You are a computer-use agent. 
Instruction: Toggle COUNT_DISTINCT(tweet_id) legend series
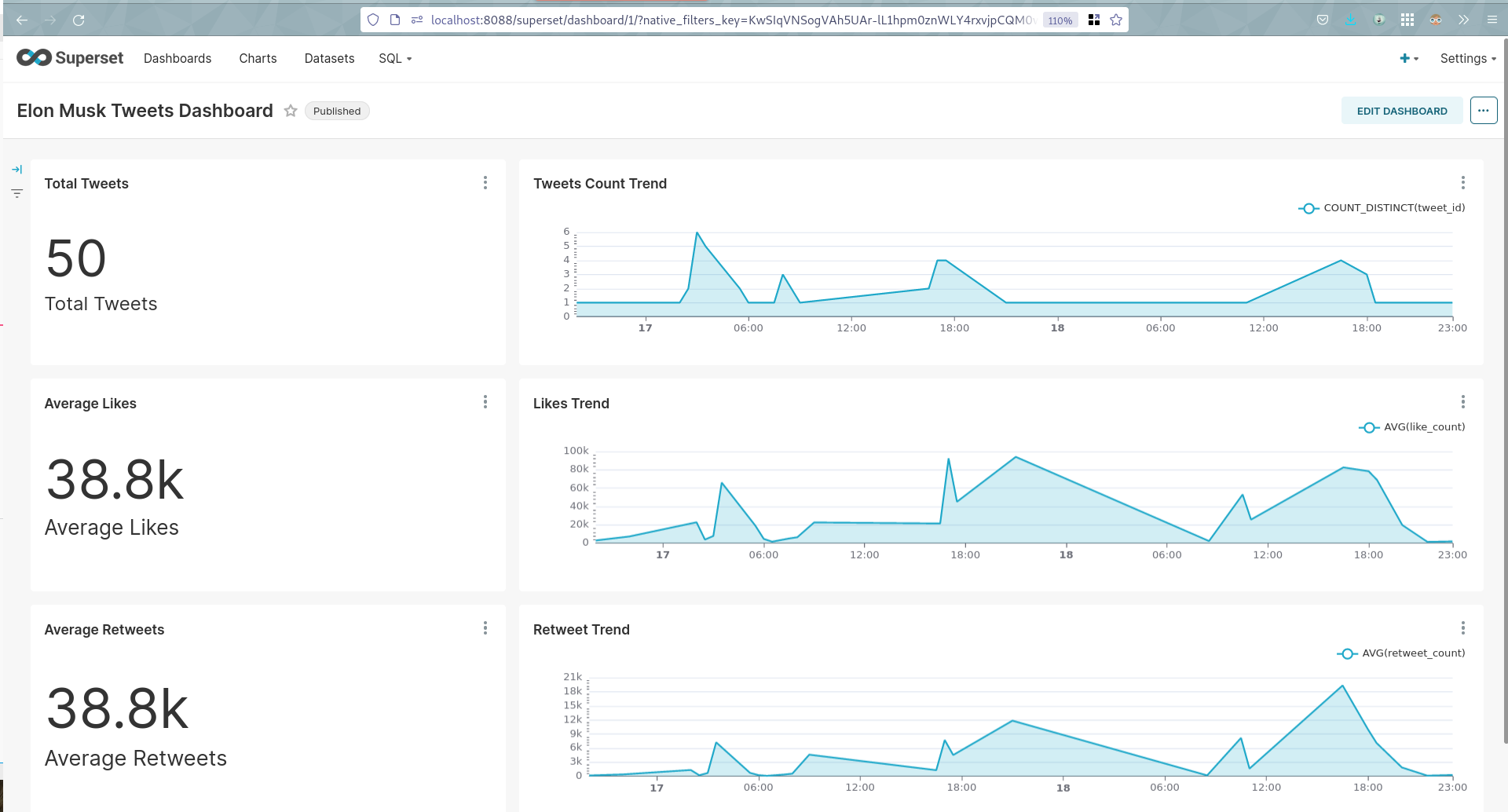[1382, 208]
